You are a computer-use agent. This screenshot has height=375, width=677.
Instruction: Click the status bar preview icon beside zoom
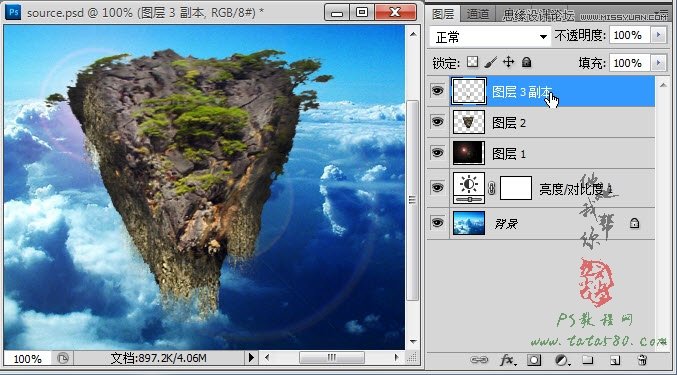[63, 358]
